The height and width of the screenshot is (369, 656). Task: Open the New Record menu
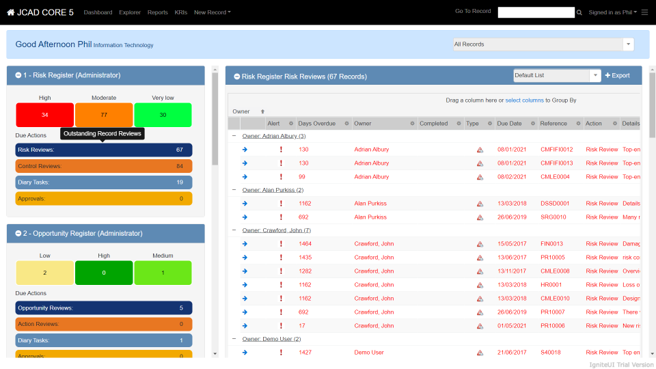pyautogui.click(x=212, y=13)
